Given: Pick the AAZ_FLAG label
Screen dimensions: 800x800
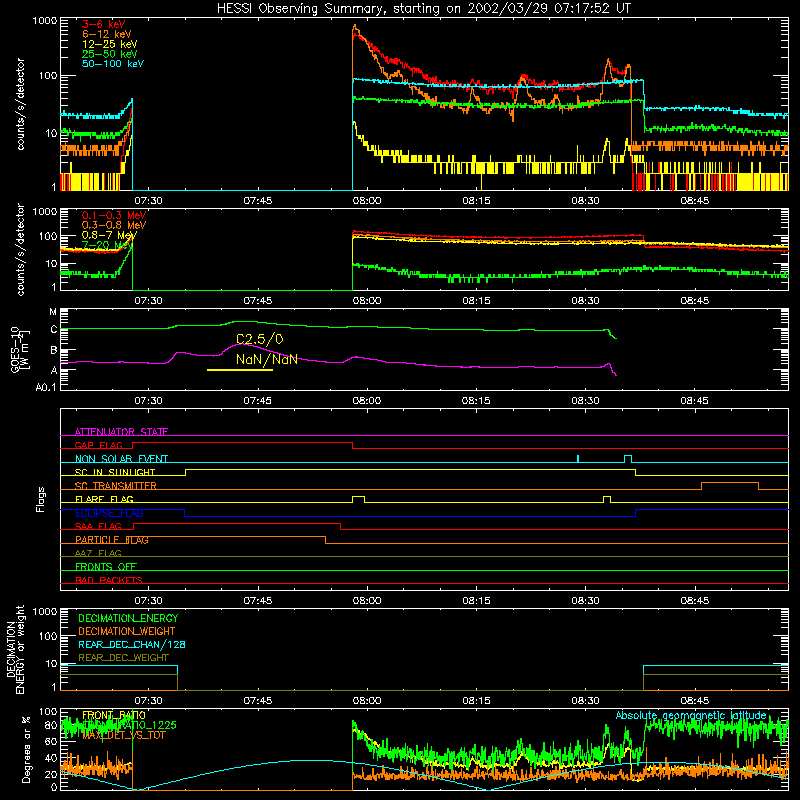Looking at the screenshot, I should pyautogui.click(x=98, y=553).
